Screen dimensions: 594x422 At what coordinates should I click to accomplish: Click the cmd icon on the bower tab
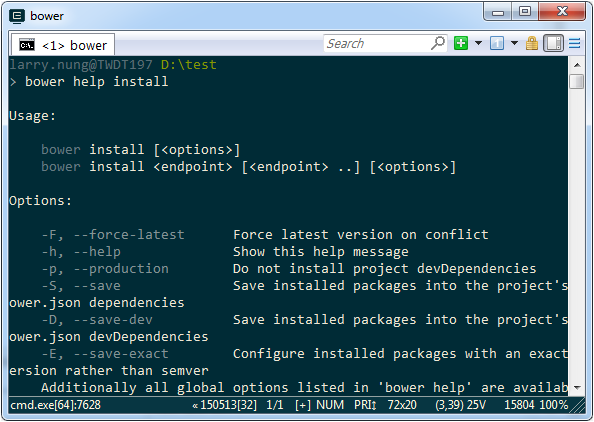point(27,45)
